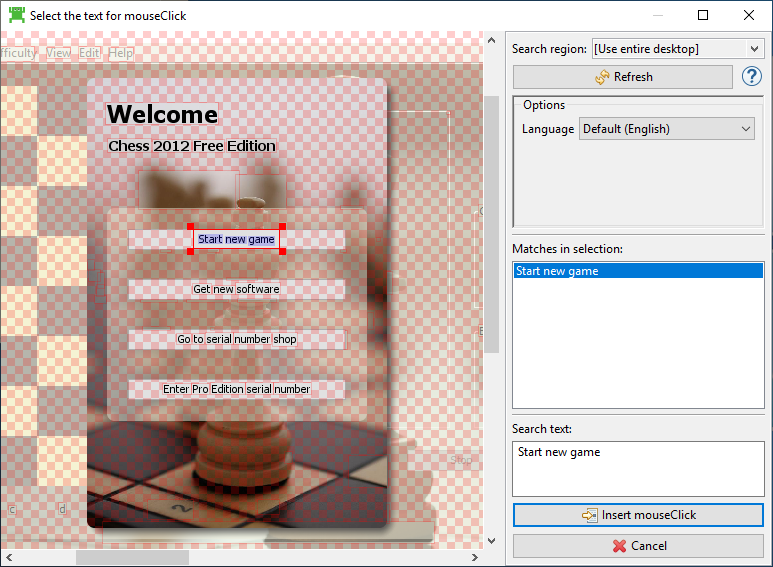Pick 'Go to serial number shop' text

click(x=236, y=339)
